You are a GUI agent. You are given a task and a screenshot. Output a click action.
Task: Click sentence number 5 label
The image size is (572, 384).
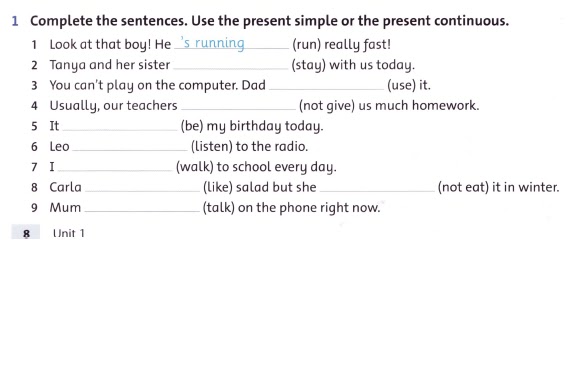(34, 127)
